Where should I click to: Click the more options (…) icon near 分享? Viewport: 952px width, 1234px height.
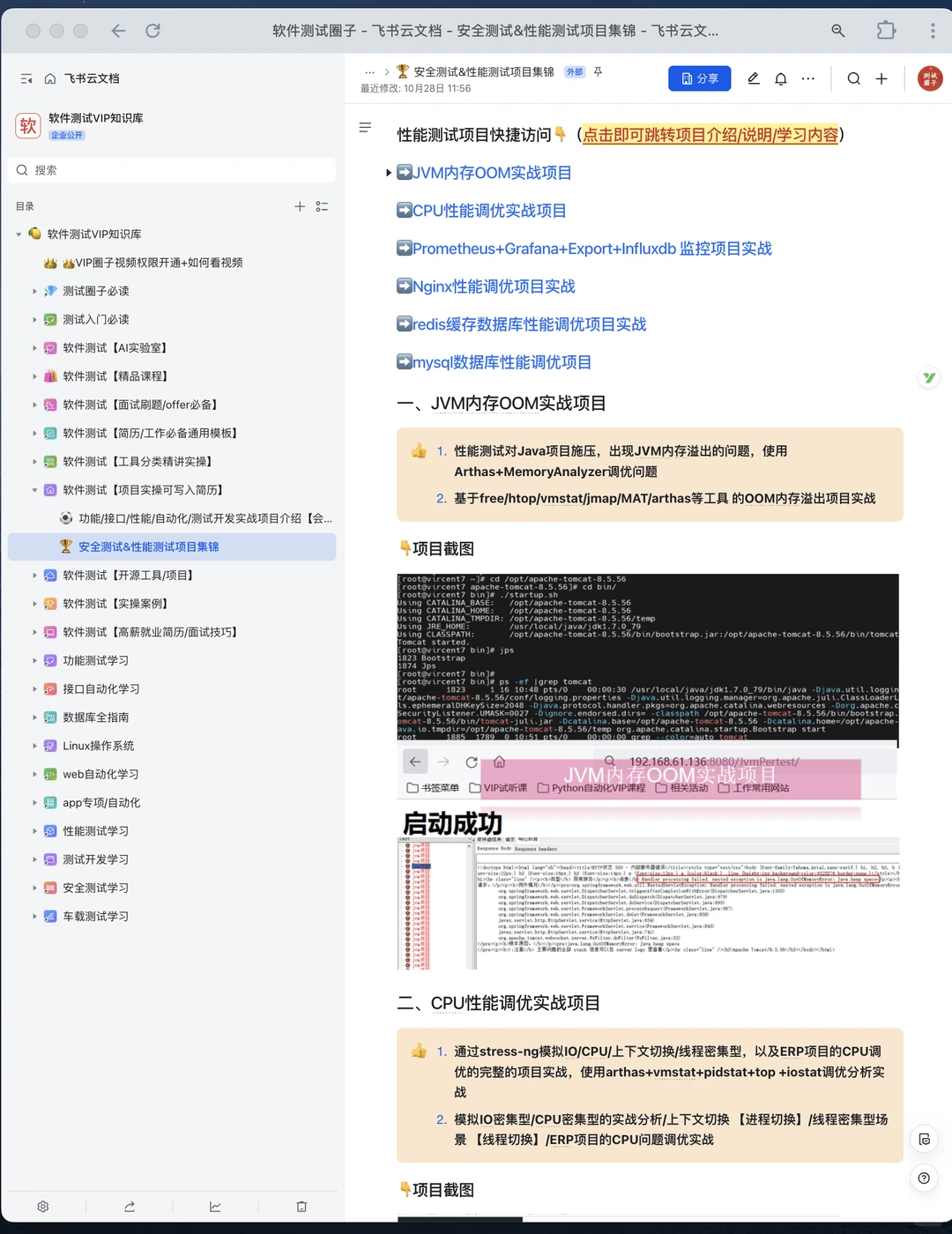(x=808, y=78)
